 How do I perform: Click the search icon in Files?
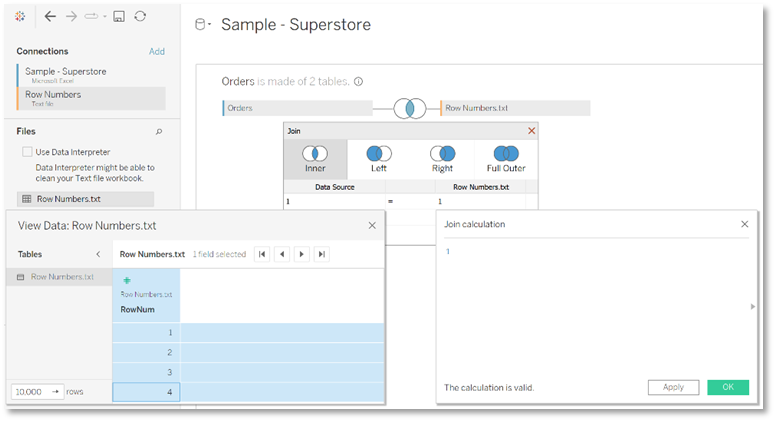(x=158, y=131)
